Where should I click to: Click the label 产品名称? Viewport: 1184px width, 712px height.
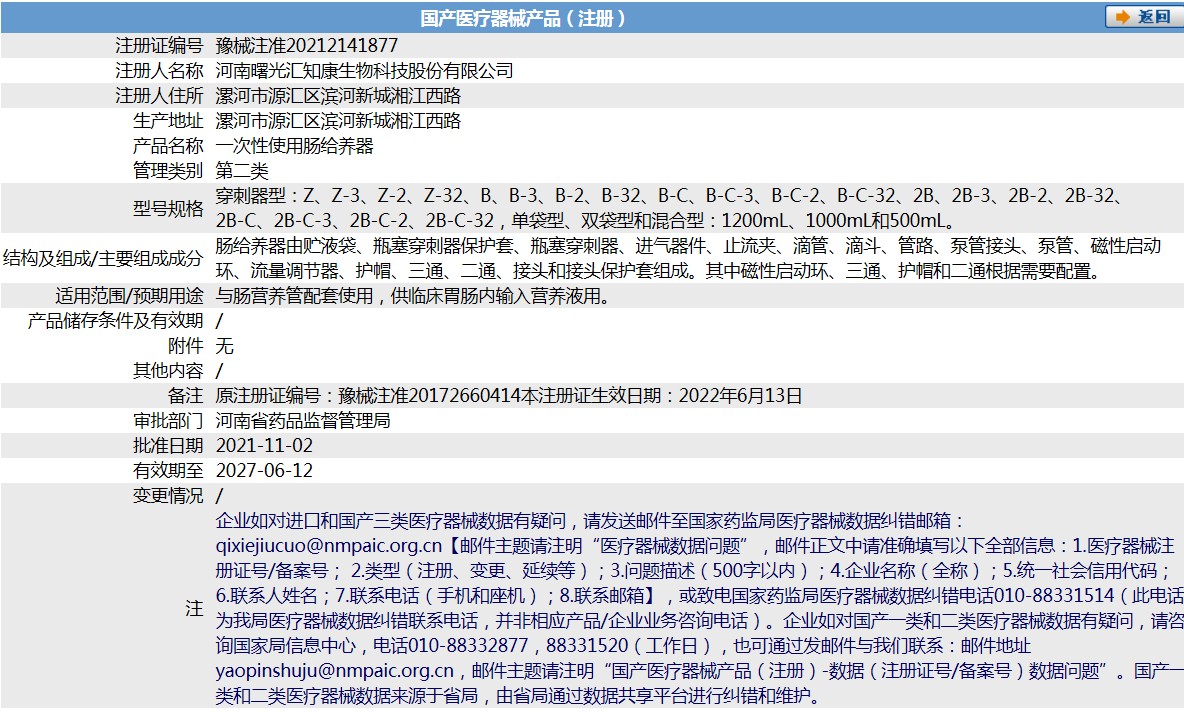(x=168, y=146)
